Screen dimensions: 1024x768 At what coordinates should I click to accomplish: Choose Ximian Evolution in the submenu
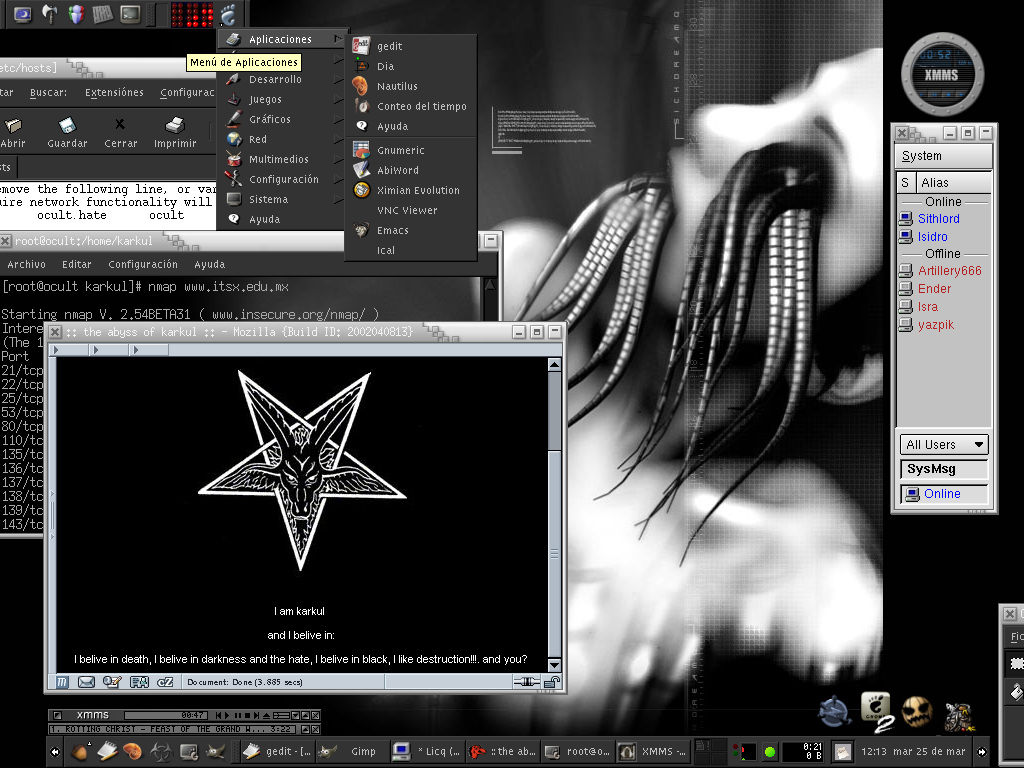[x=411, y=190]
